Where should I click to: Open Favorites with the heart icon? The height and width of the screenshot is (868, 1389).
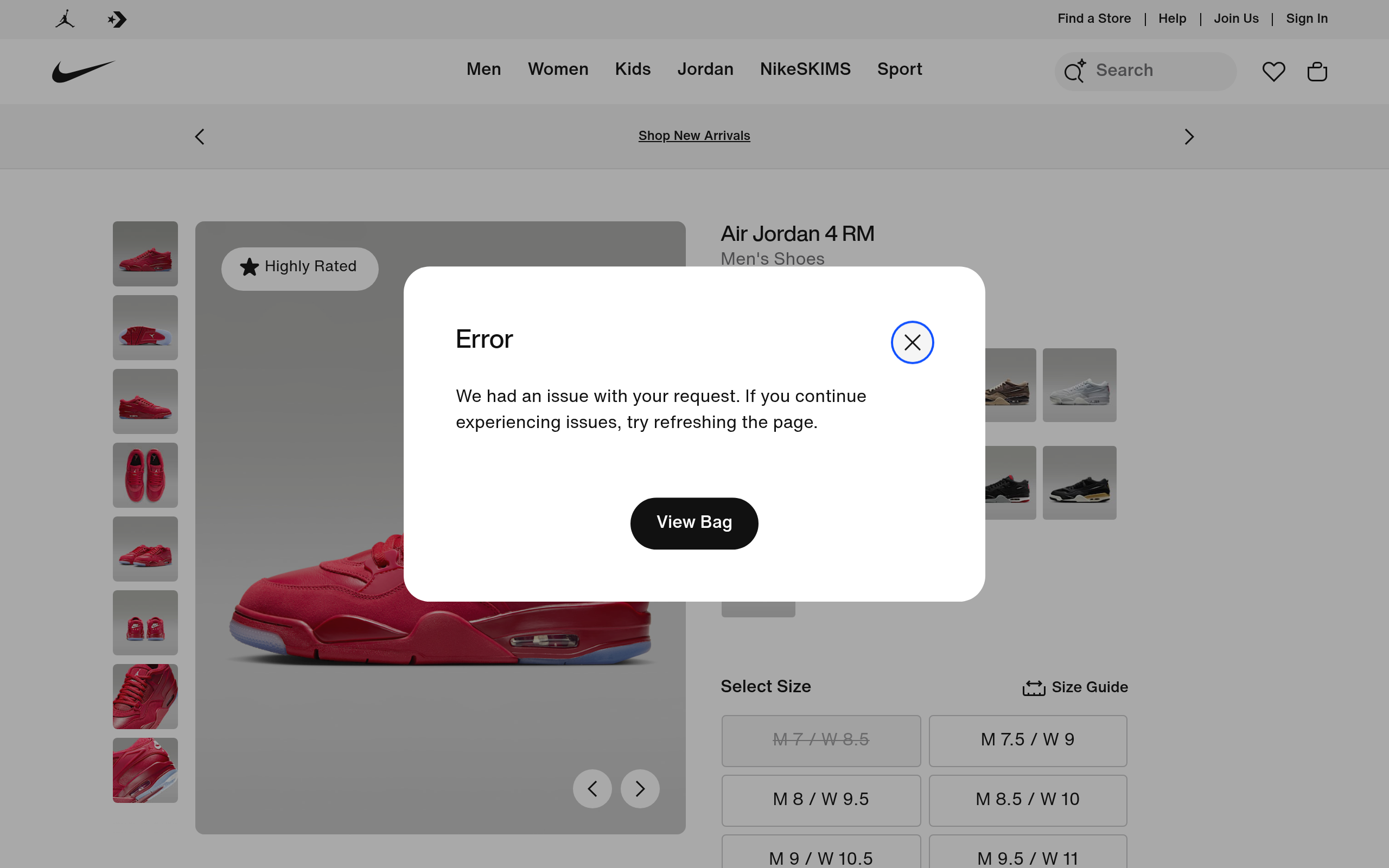[x=1273, y=71]
